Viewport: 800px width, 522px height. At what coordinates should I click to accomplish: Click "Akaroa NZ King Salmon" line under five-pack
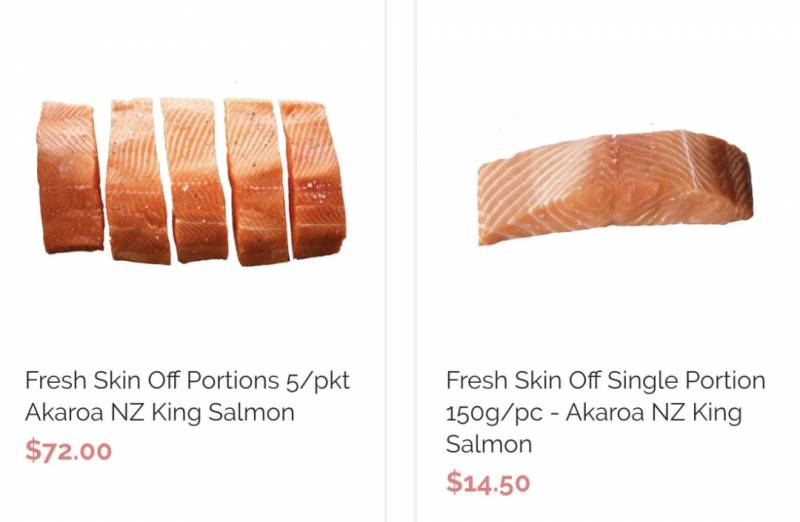coord(160,413)
